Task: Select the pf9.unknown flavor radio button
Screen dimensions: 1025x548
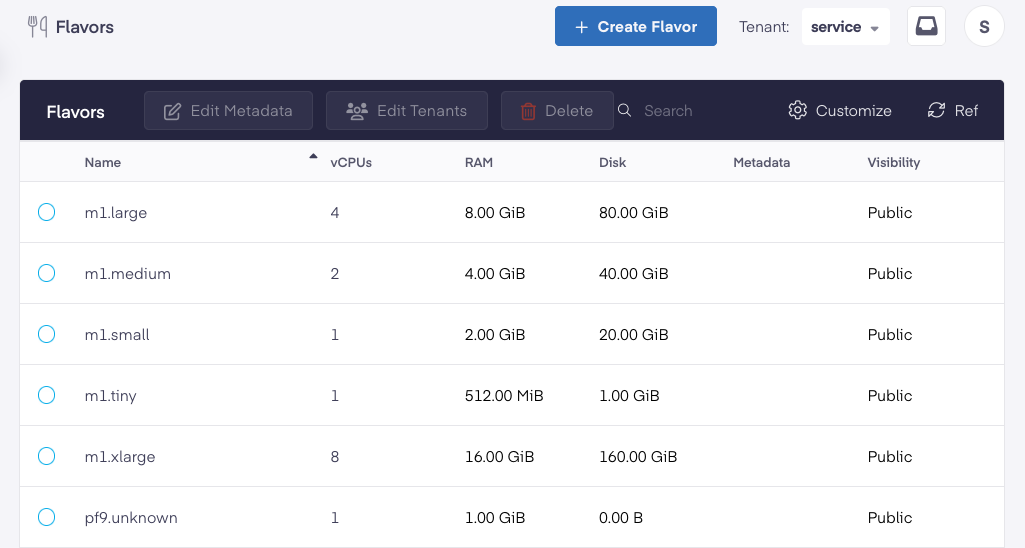Action: pos(46,517)
